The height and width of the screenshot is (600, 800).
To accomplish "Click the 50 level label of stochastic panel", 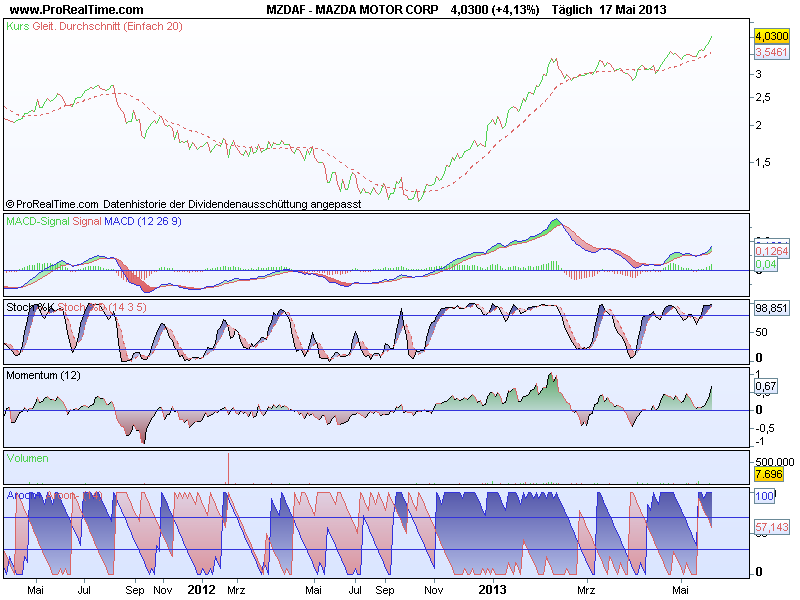I will [x=761, y=332].
